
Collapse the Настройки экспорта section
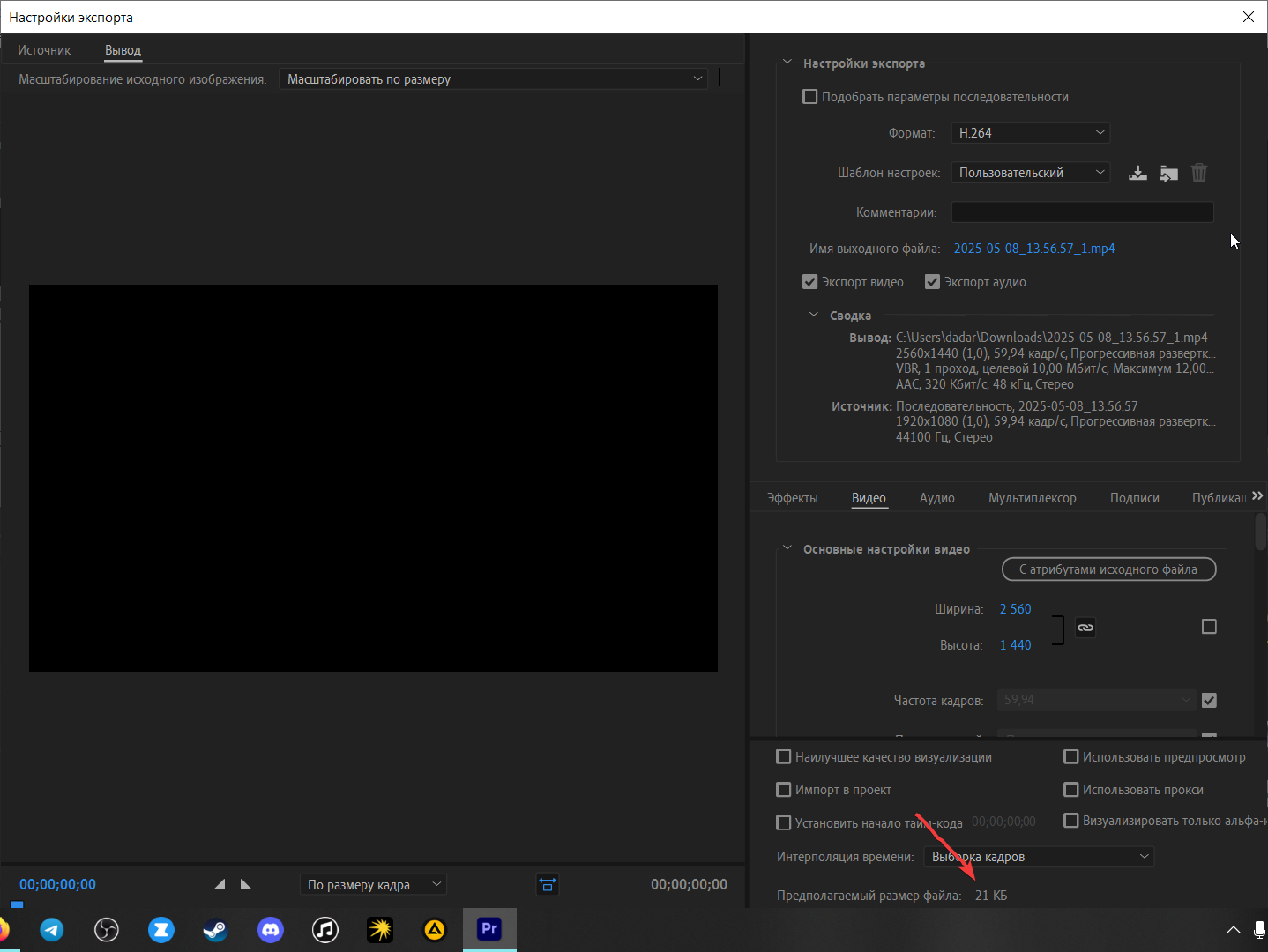pos(787,63)
